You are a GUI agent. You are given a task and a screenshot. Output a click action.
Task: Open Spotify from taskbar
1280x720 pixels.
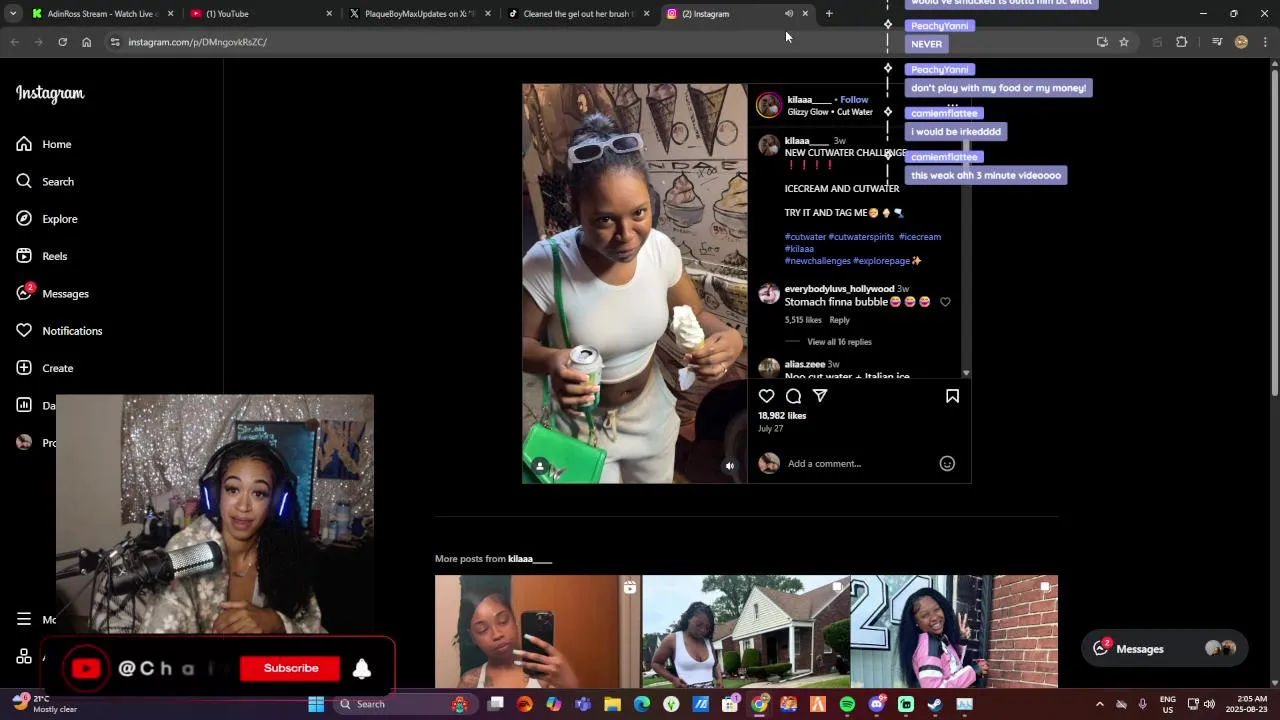tap(847, 704)
